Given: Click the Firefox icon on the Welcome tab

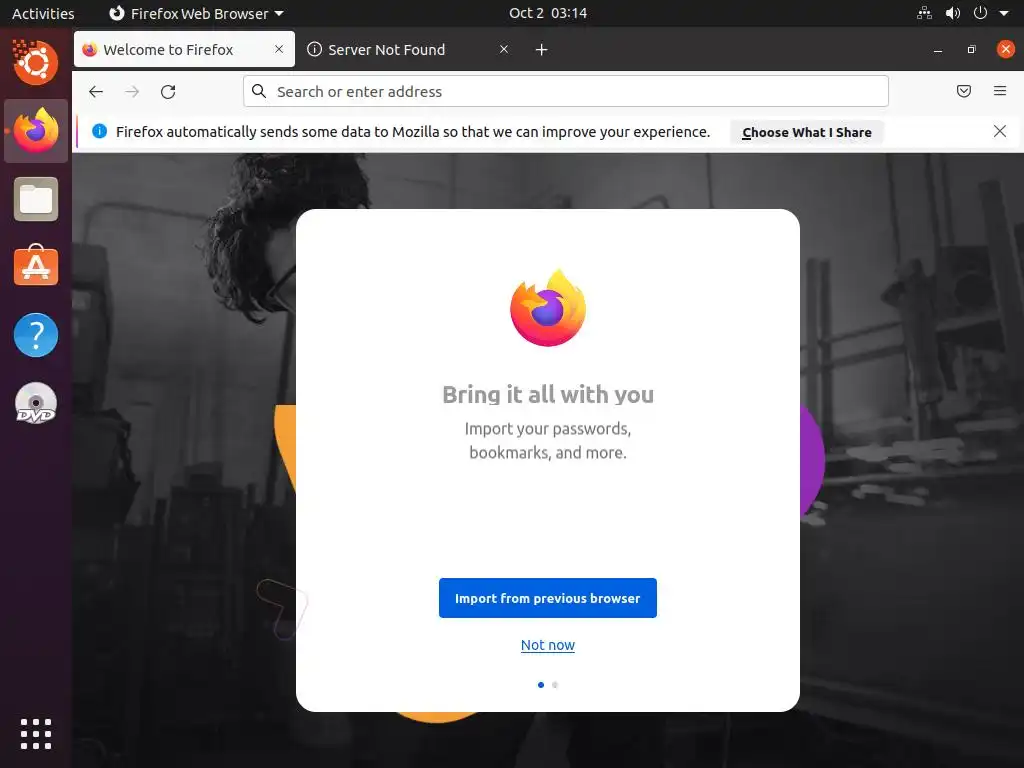Looking at the screenshot, I should click(90, 49).
